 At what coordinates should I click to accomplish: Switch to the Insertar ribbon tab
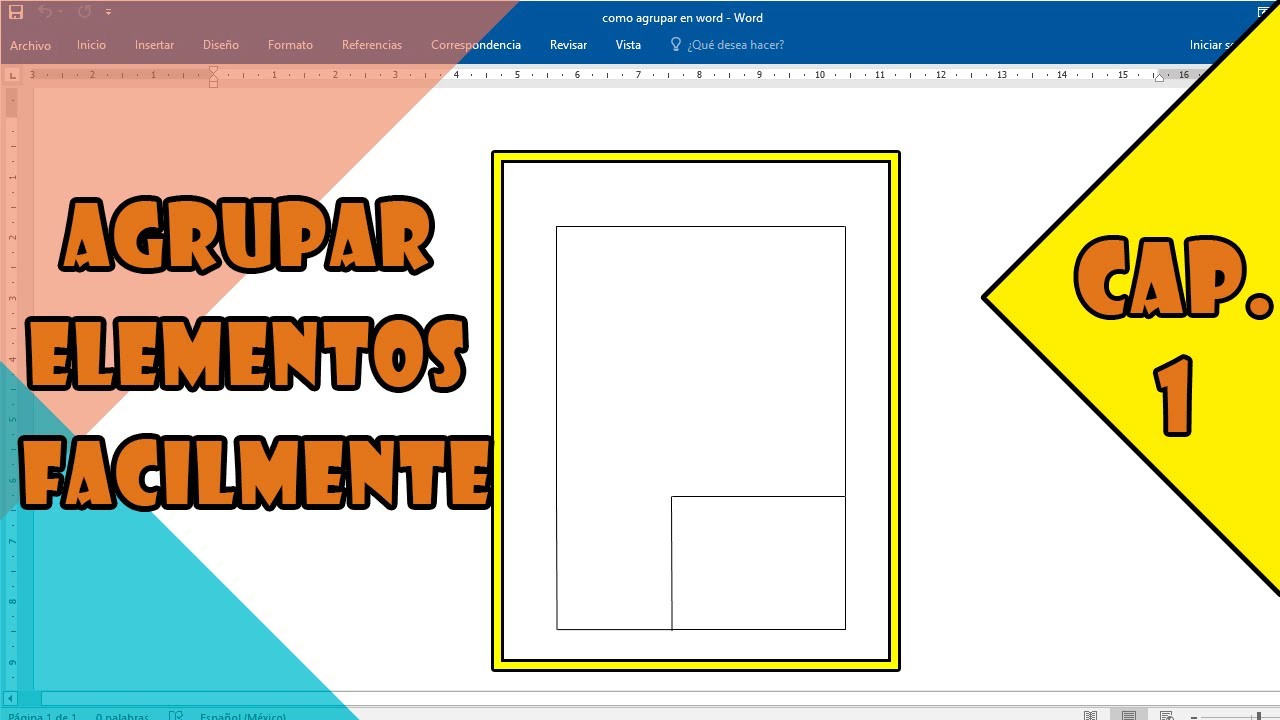154,45
